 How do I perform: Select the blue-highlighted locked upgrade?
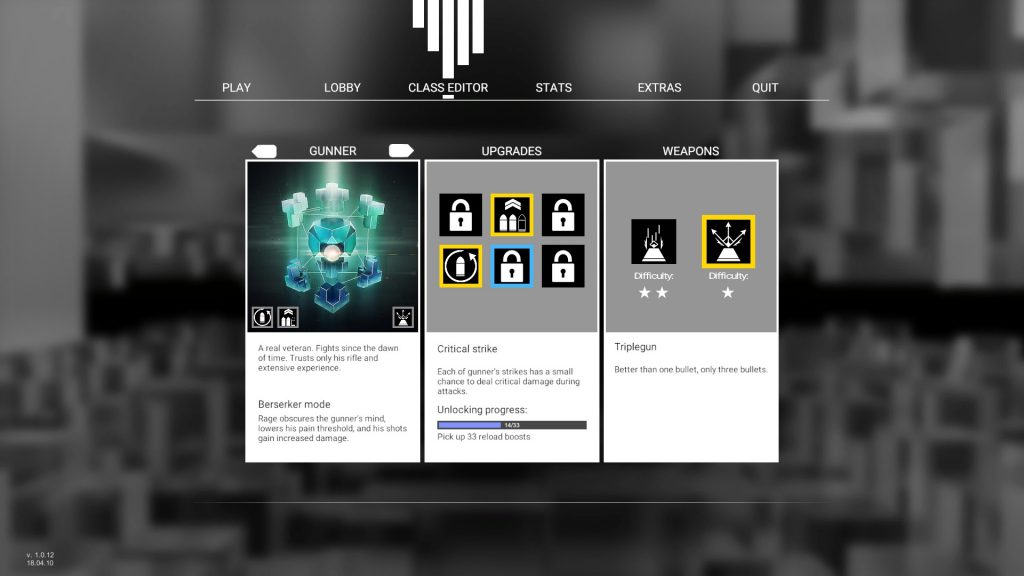pos(512,266)
